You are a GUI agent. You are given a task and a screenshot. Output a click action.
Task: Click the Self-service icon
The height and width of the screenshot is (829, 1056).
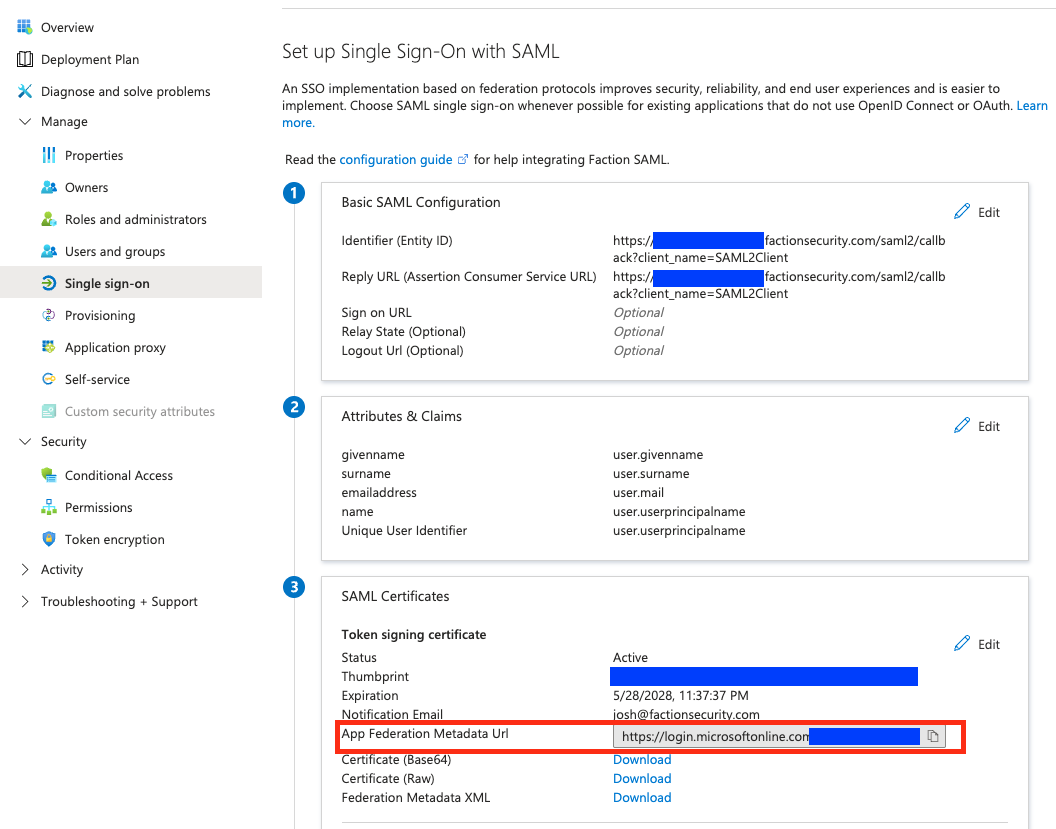[48, 379]
